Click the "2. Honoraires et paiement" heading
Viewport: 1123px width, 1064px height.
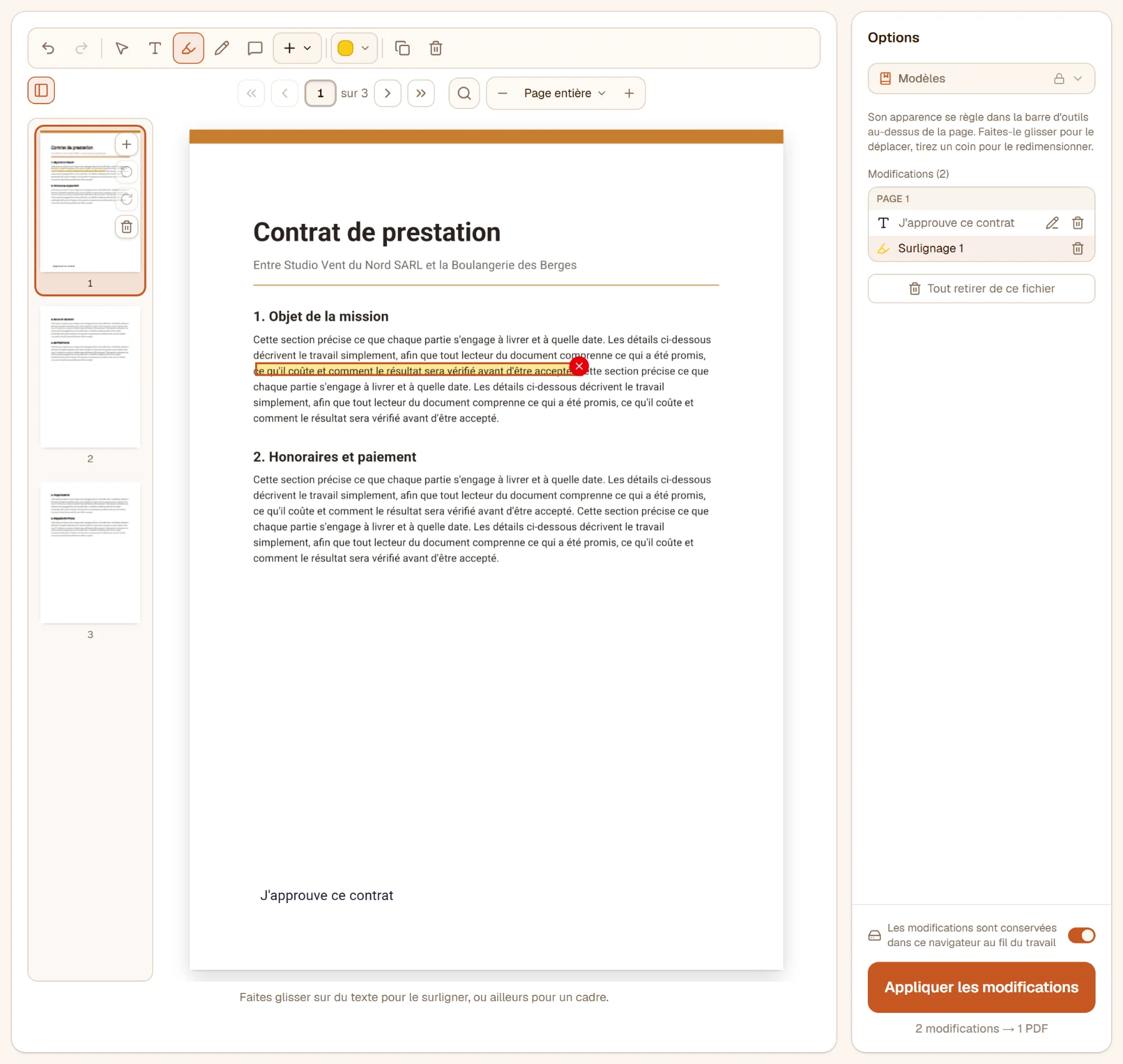point(334,457)
